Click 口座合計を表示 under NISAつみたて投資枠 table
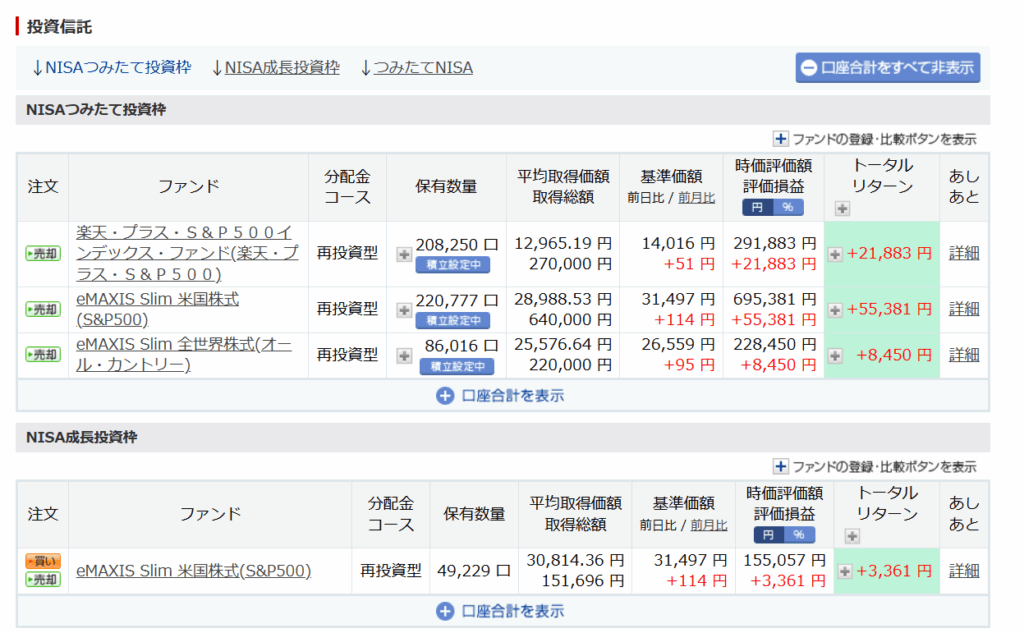This screenshot has width=1024, height=633. (500, 396)
